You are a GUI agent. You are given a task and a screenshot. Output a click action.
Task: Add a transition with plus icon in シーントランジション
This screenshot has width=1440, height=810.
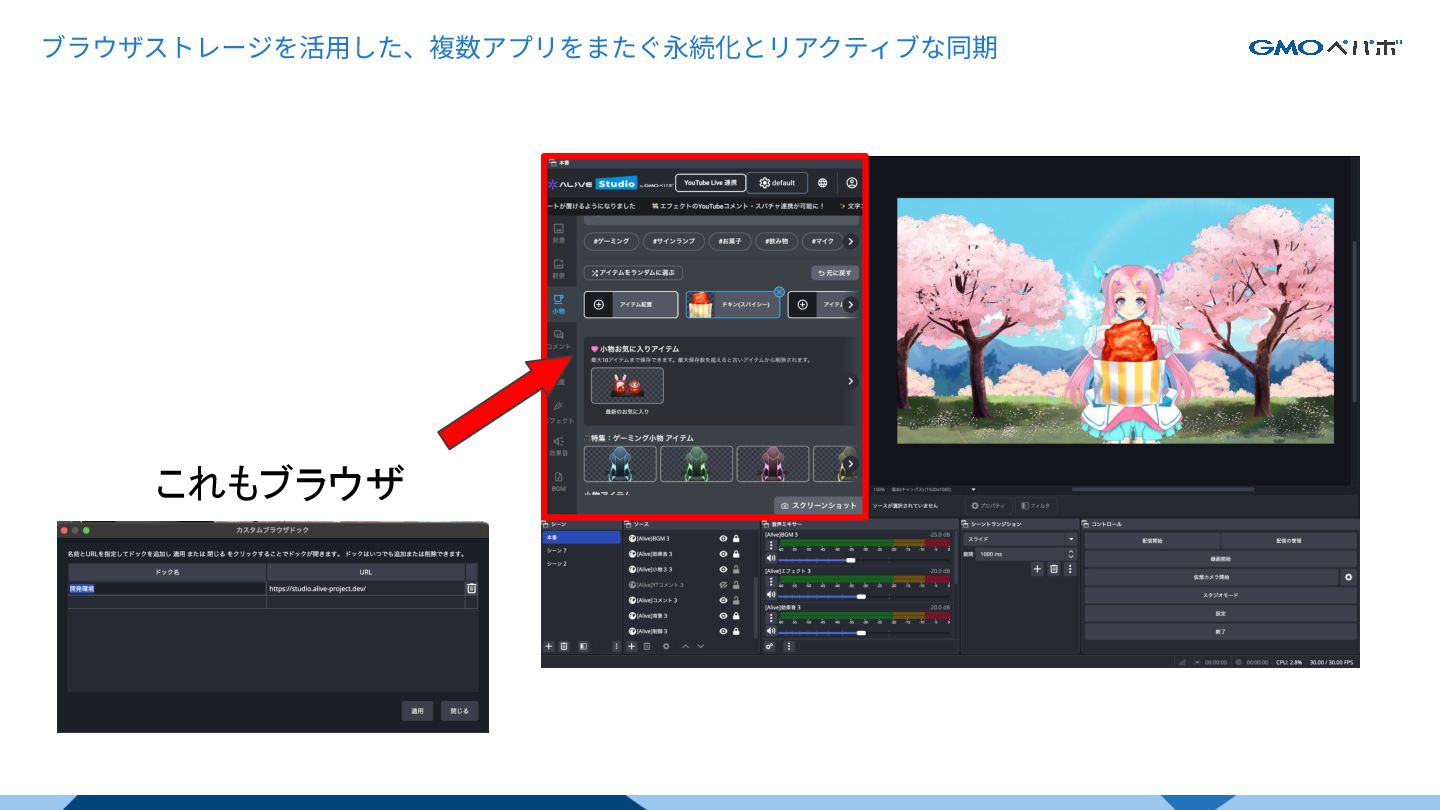(1037, 569)
